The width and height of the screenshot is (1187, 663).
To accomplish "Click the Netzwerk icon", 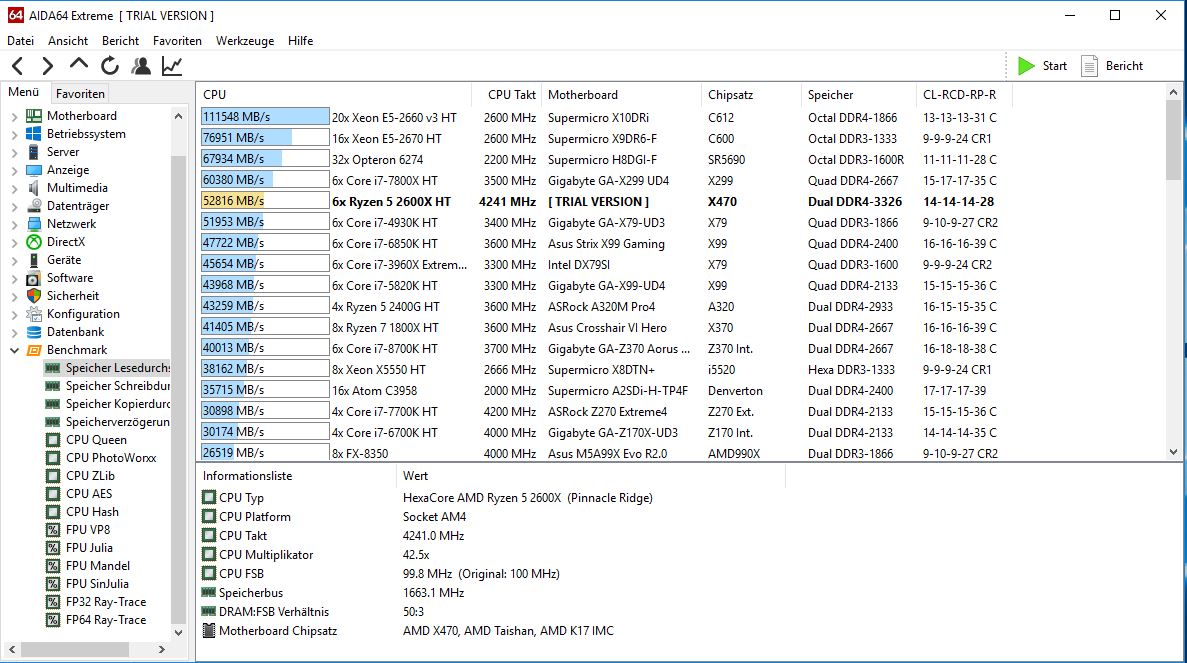I will click(x=34, y=224).
